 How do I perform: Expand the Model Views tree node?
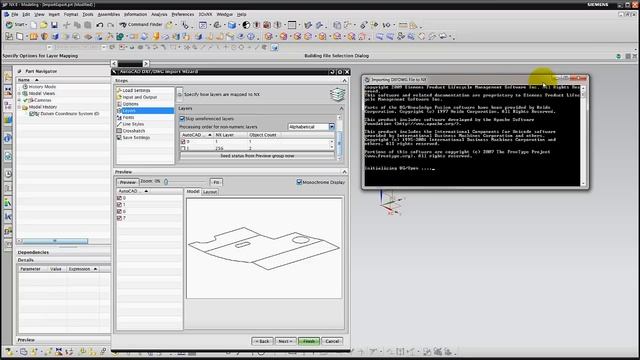20,93
